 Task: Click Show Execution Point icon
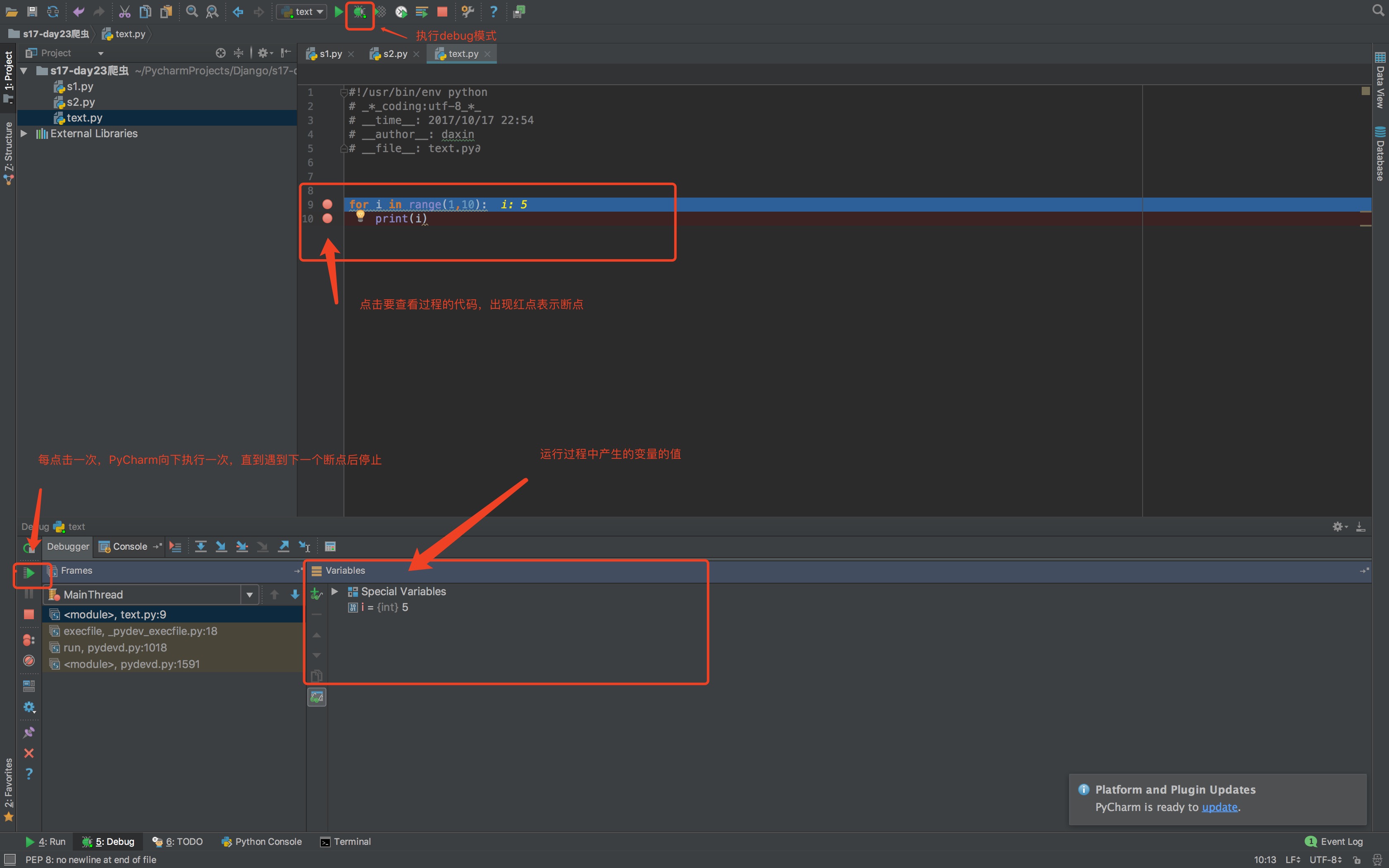tap(176, 546)
